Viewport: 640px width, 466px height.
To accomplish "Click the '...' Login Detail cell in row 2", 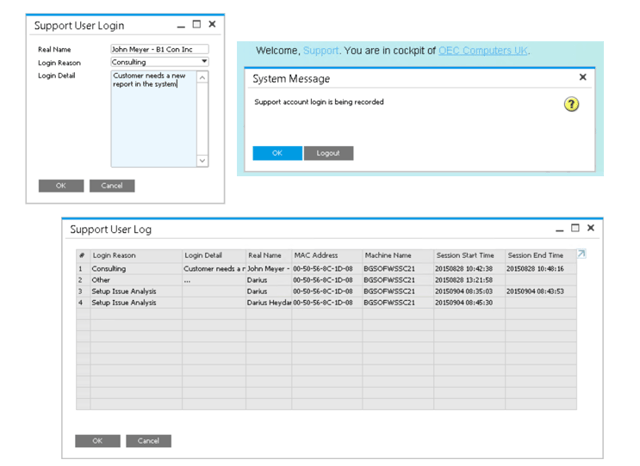I will [214, 280].
